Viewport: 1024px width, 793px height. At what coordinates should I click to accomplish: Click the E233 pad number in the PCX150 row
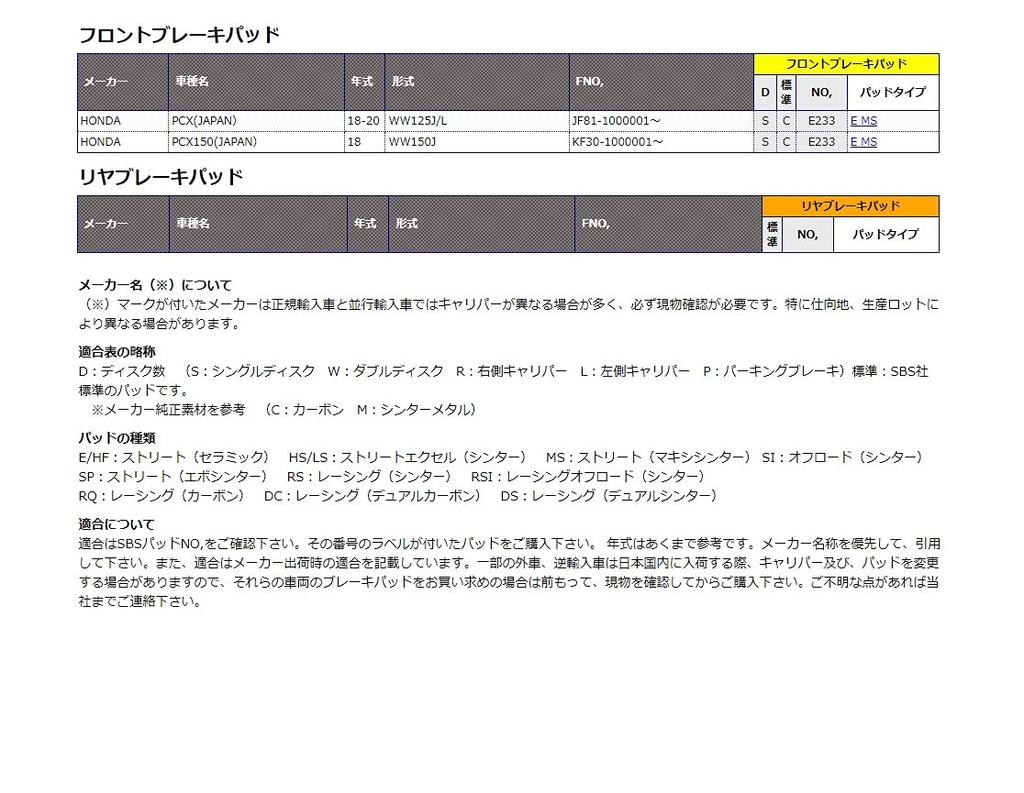pos(821,142)
